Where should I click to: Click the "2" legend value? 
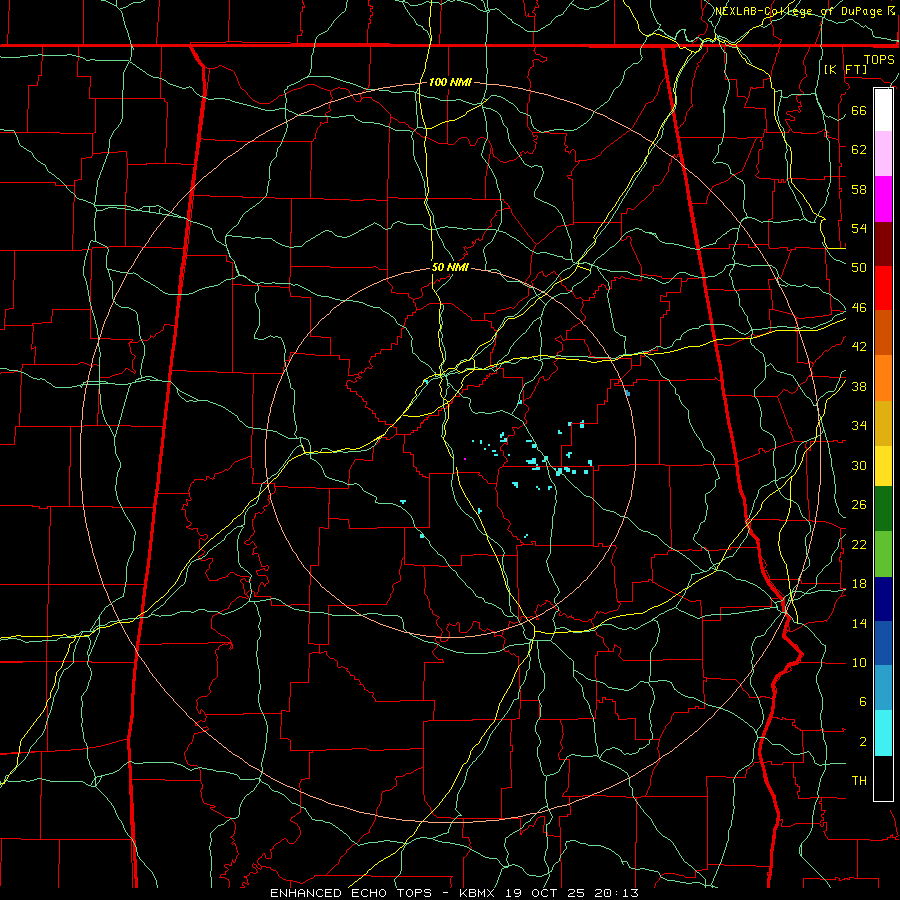[x=862, y=741]
